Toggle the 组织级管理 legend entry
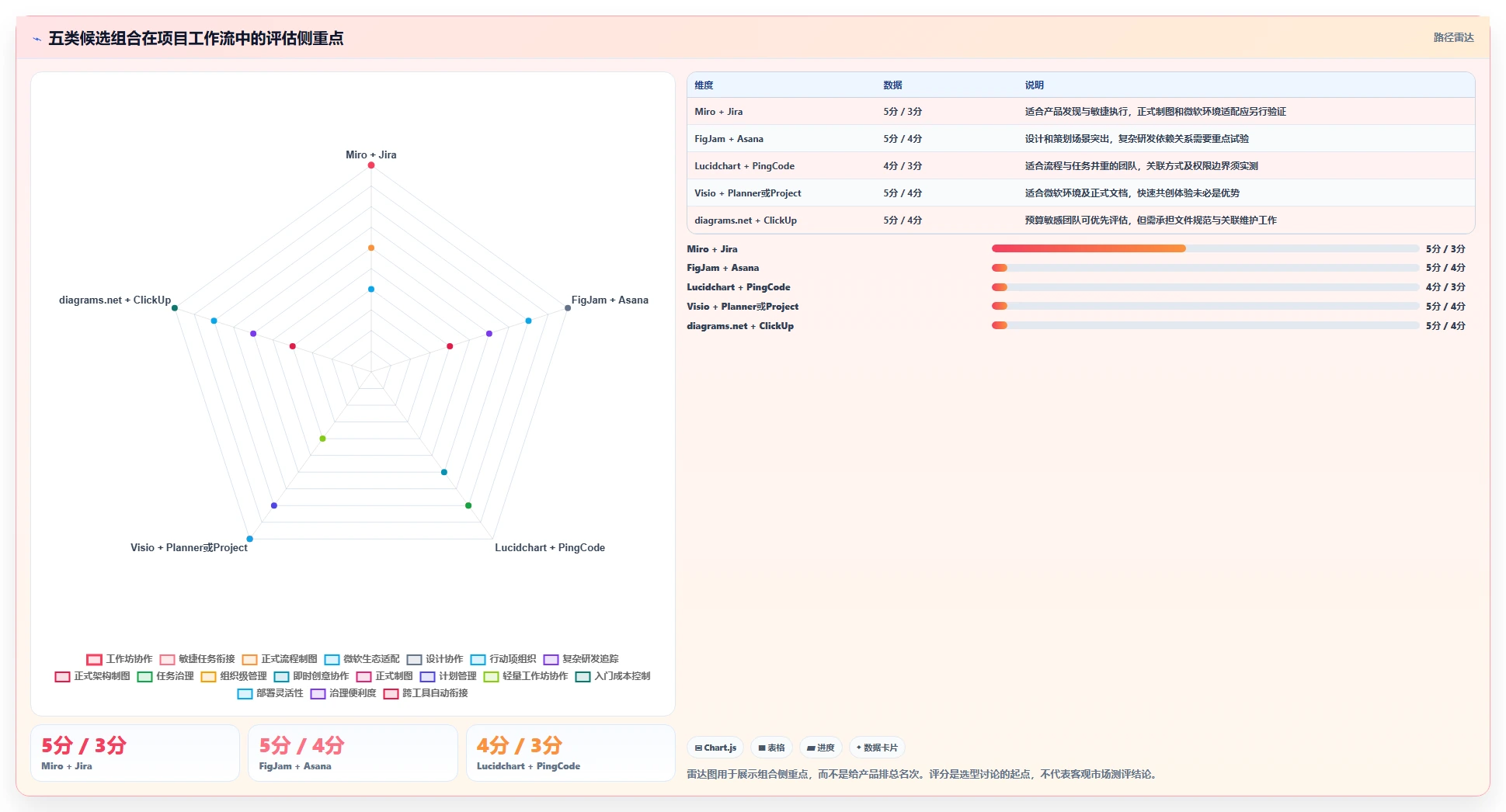The width and height of the screenshot is (1506, 812). click(x=234, y=676)
